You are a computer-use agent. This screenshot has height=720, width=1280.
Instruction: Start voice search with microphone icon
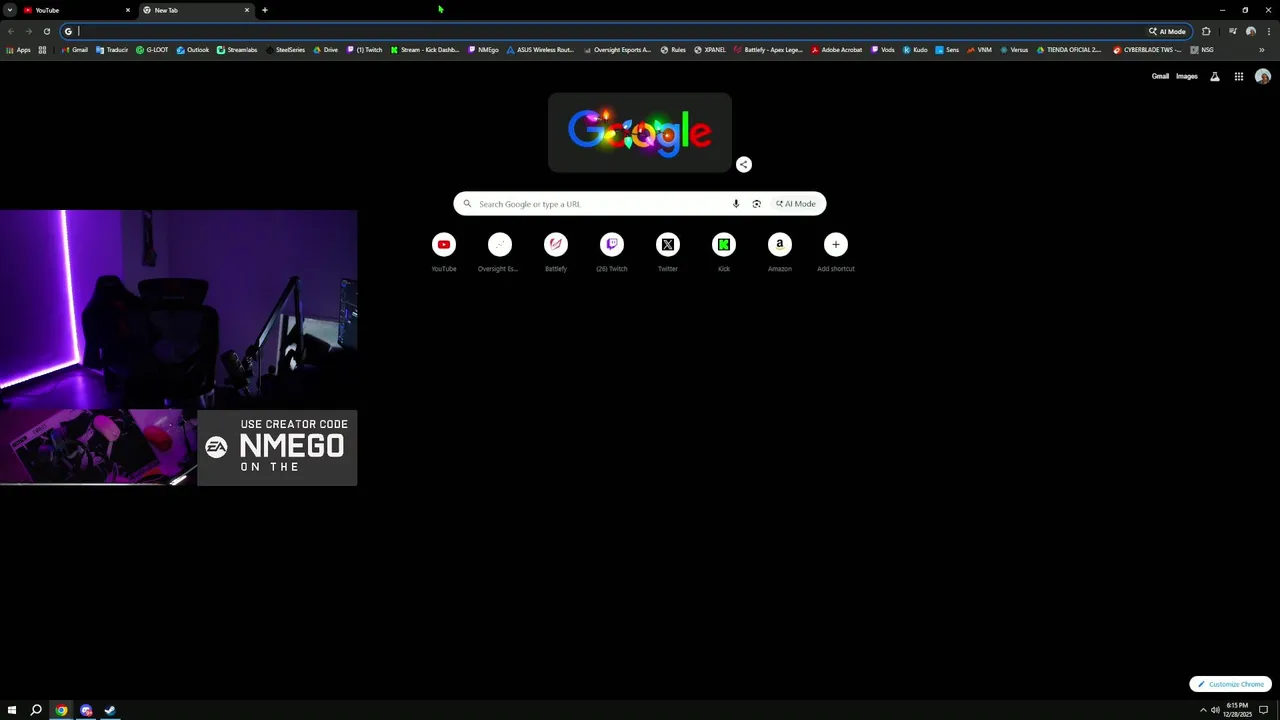coord(736,204)
